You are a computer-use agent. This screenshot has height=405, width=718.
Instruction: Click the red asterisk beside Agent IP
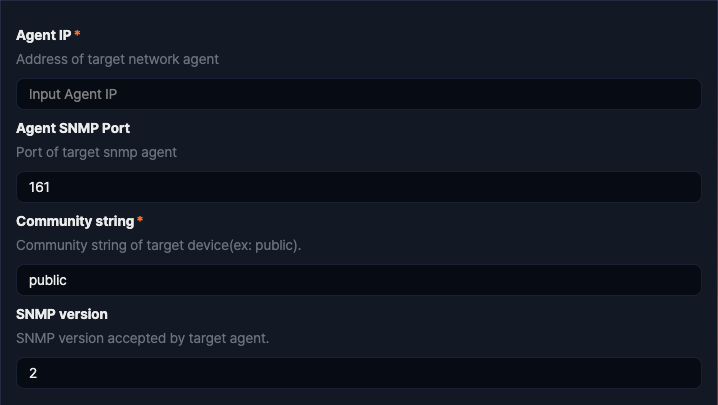click(x=78, y=36)
